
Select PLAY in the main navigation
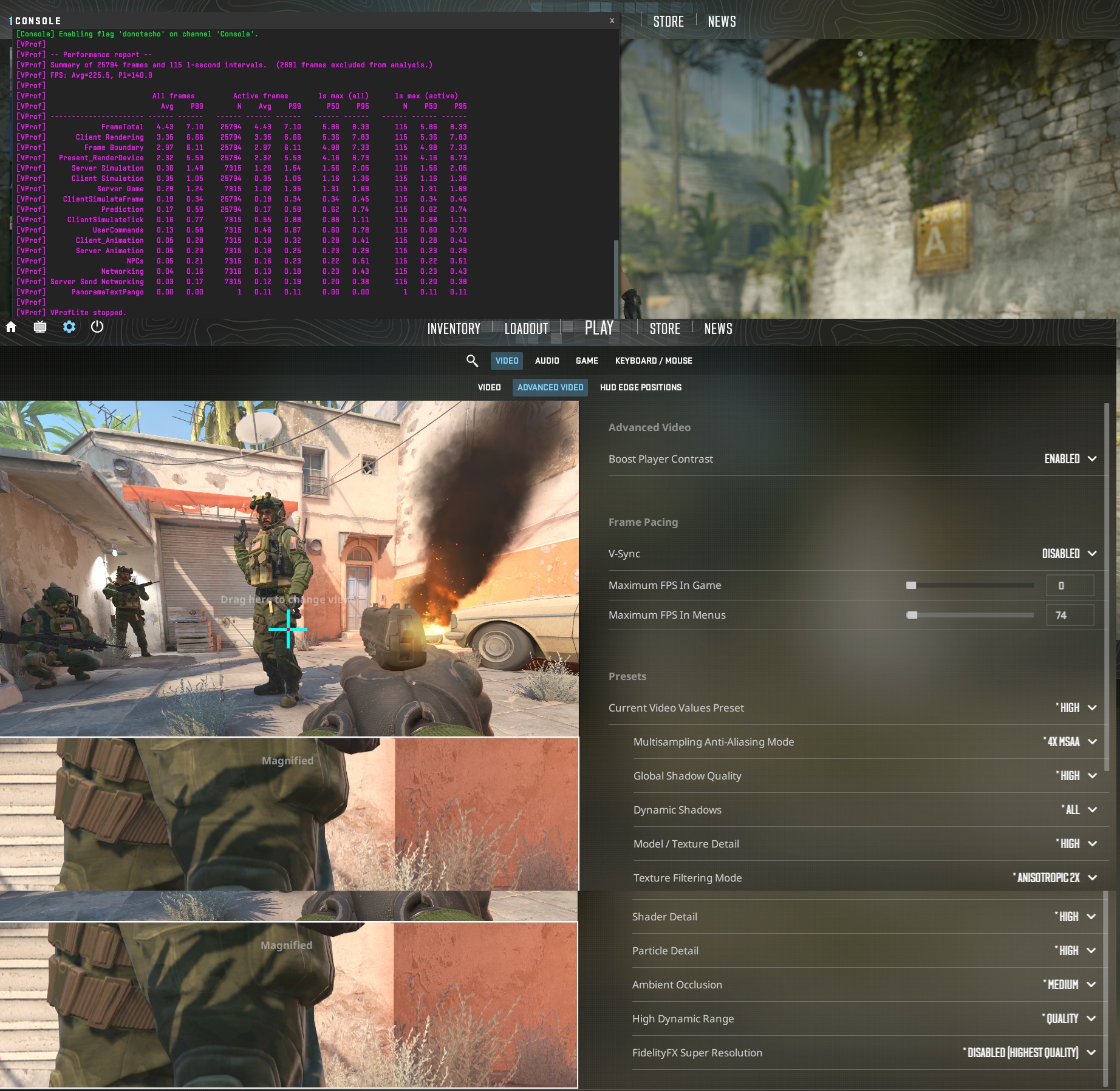pos(599,328)
